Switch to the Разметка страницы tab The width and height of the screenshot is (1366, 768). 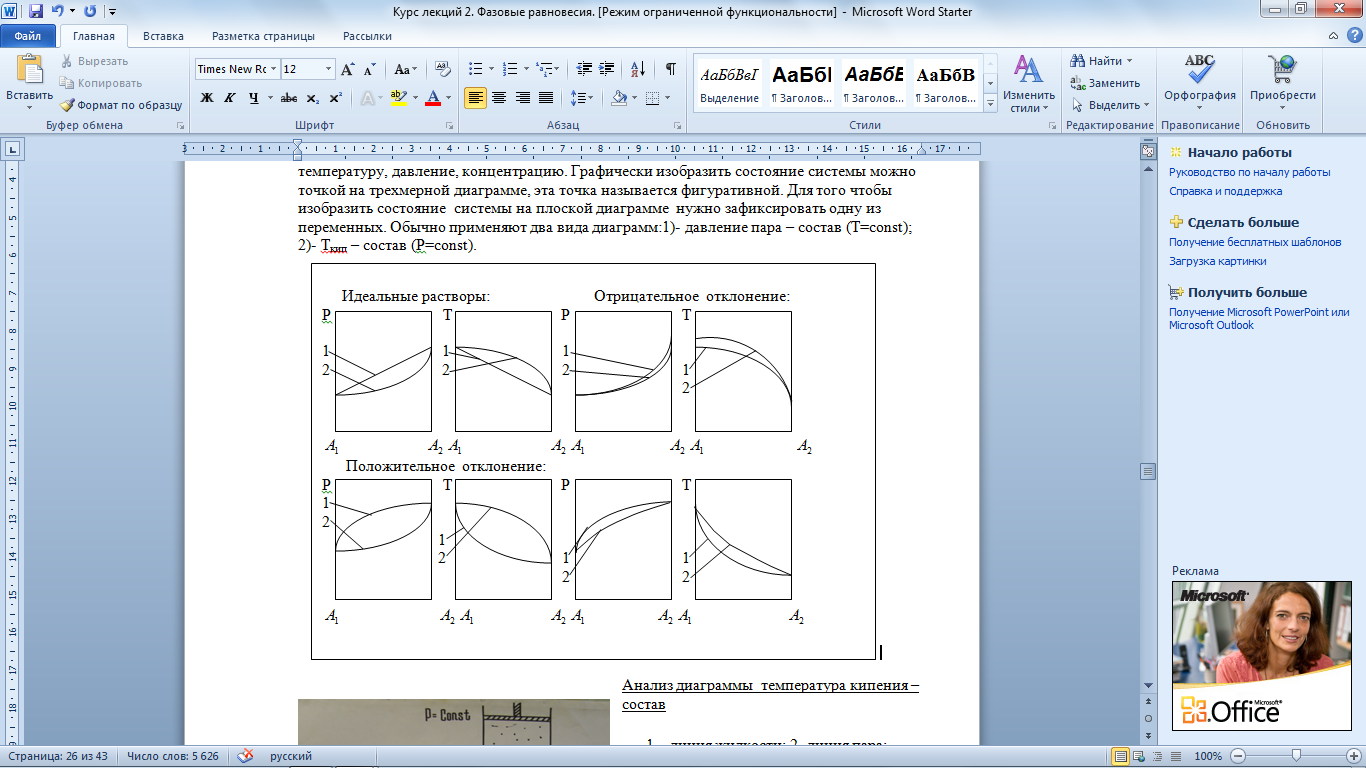[264, 36]
